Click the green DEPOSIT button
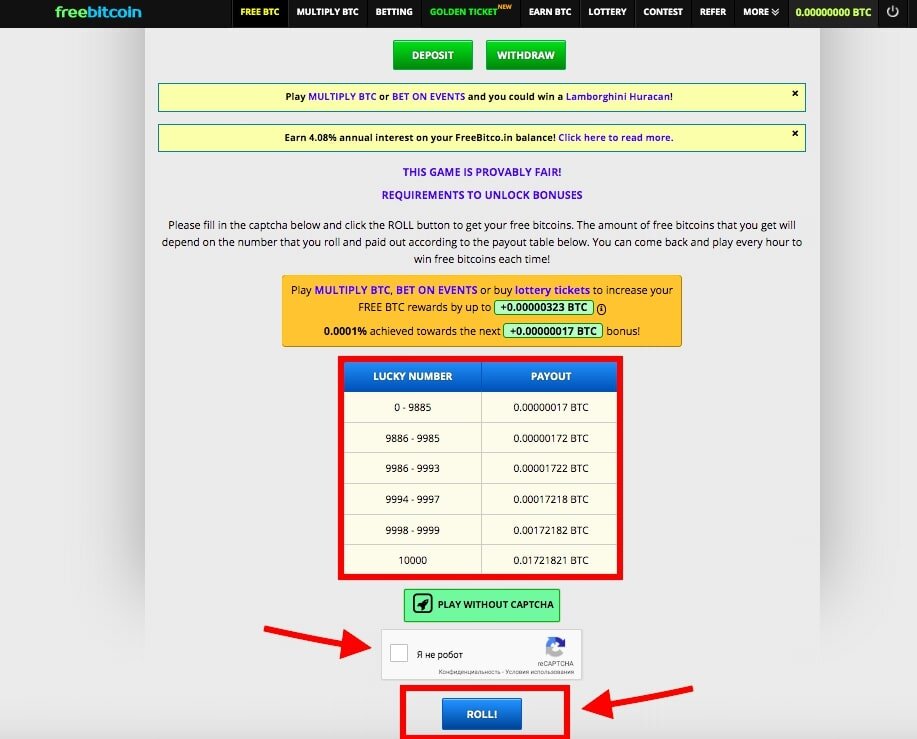The image size is (917, 739). (433, 55)
